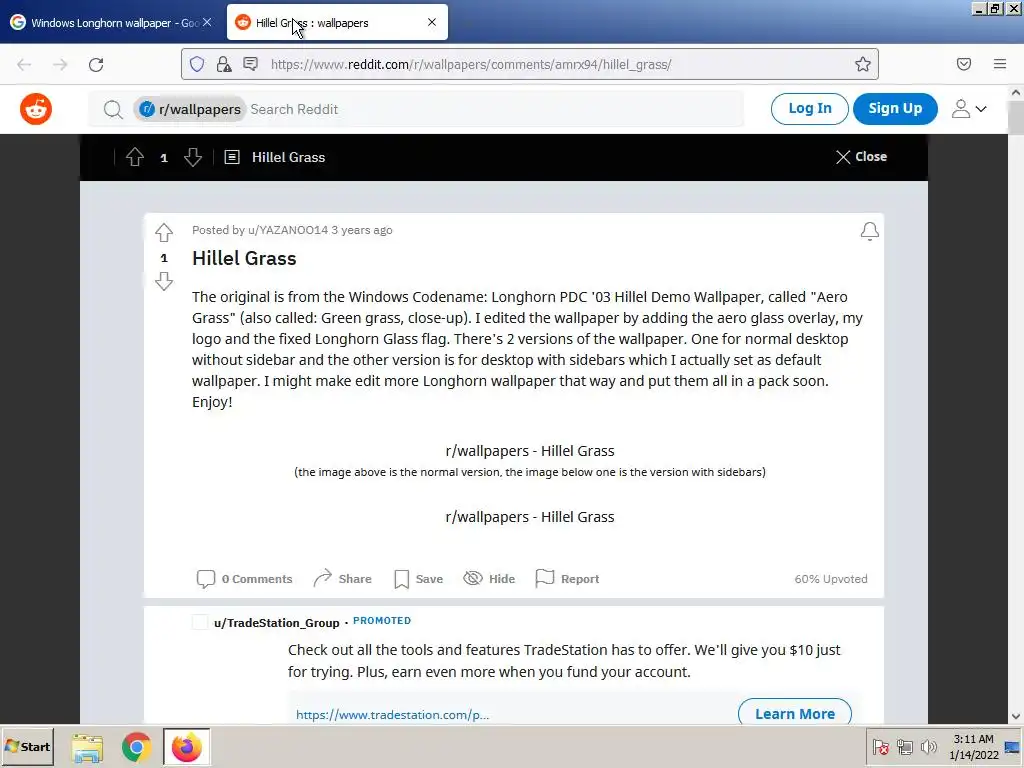Go forward with browser forward arrow
This screenshot has width=1024, height=768.
[60, 65]
